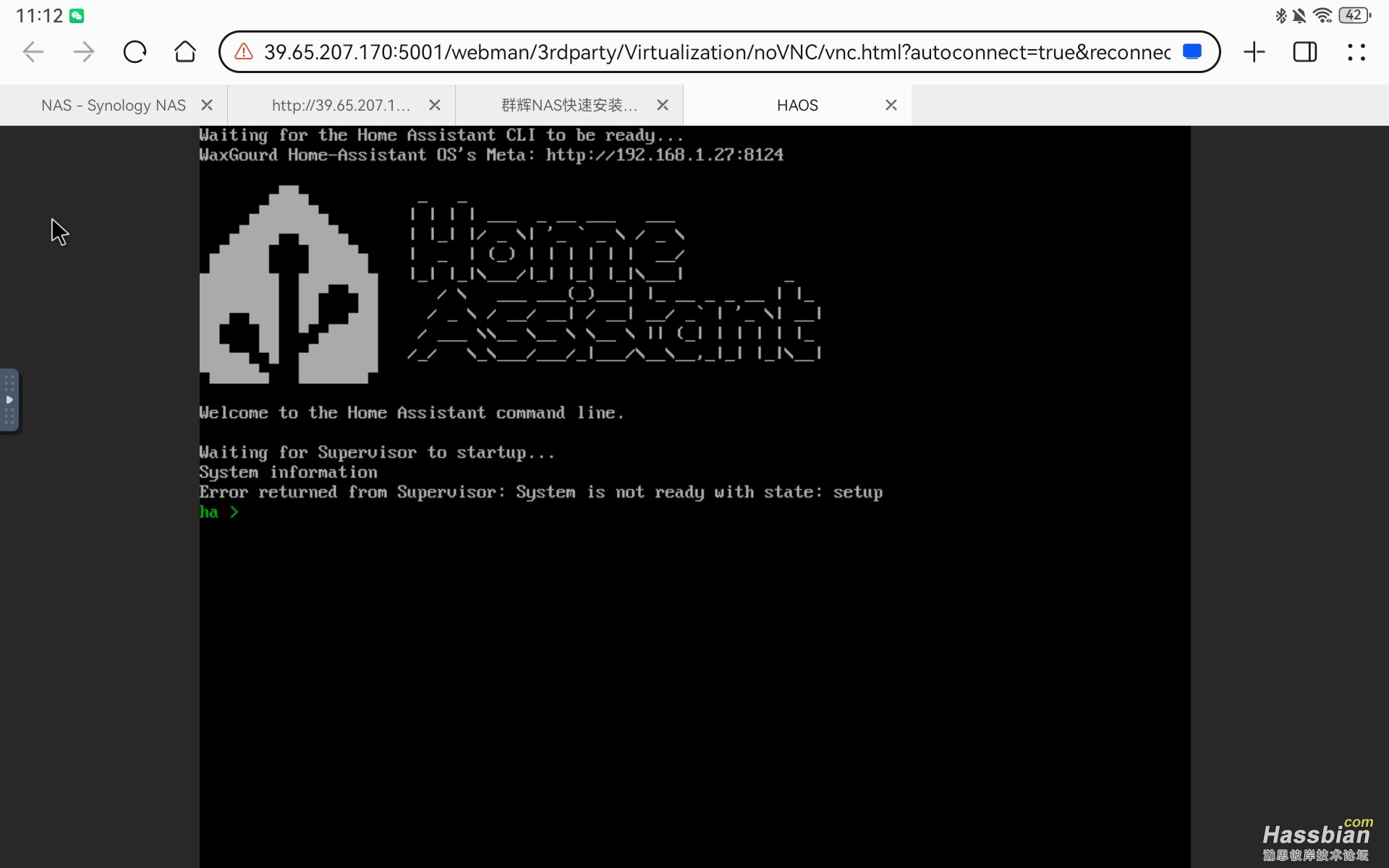Tap the muted notification bell icon
Image resolution: width=1389 pixels, height=868 pixels.
click(1299, 15)
